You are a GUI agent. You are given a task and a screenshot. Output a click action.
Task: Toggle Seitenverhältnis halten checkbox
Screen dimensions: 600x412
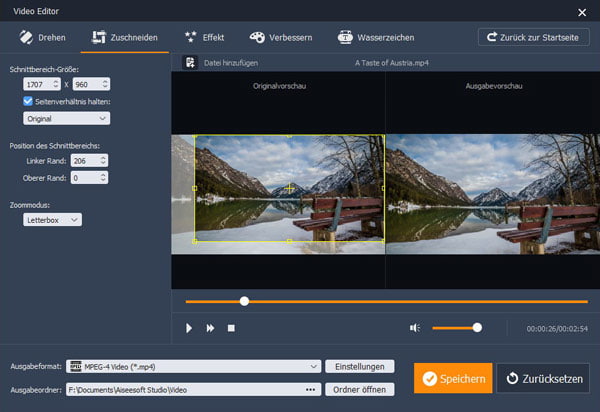pyautogui.click(x=28, y=101)
